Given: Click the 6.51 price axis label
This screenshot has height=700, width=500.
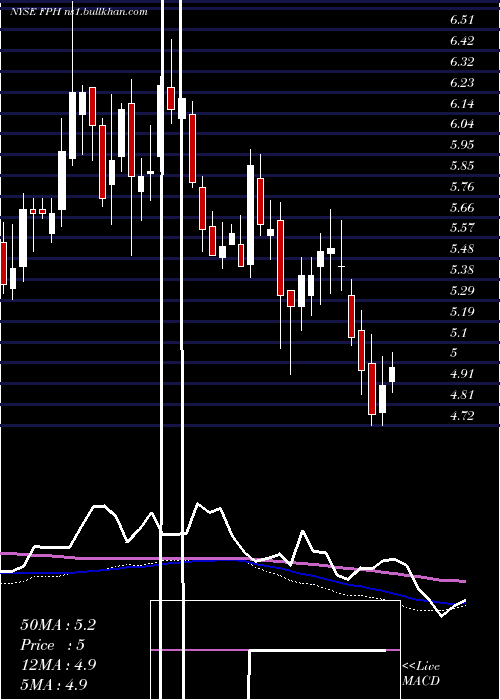Looking at the screenshot, I should (x=462, y=20).
